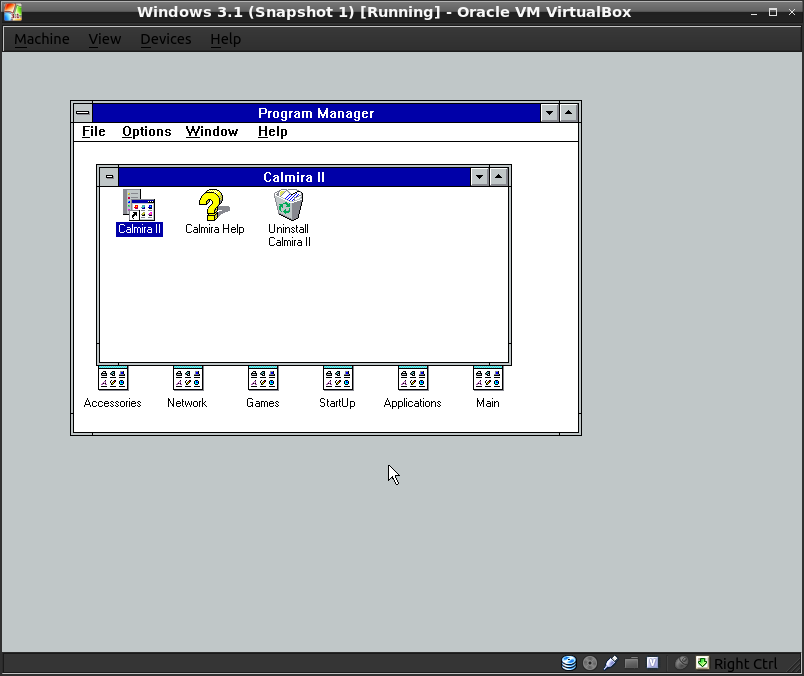
Task: Click the Right Ctrl host key label
Action: 746,664
